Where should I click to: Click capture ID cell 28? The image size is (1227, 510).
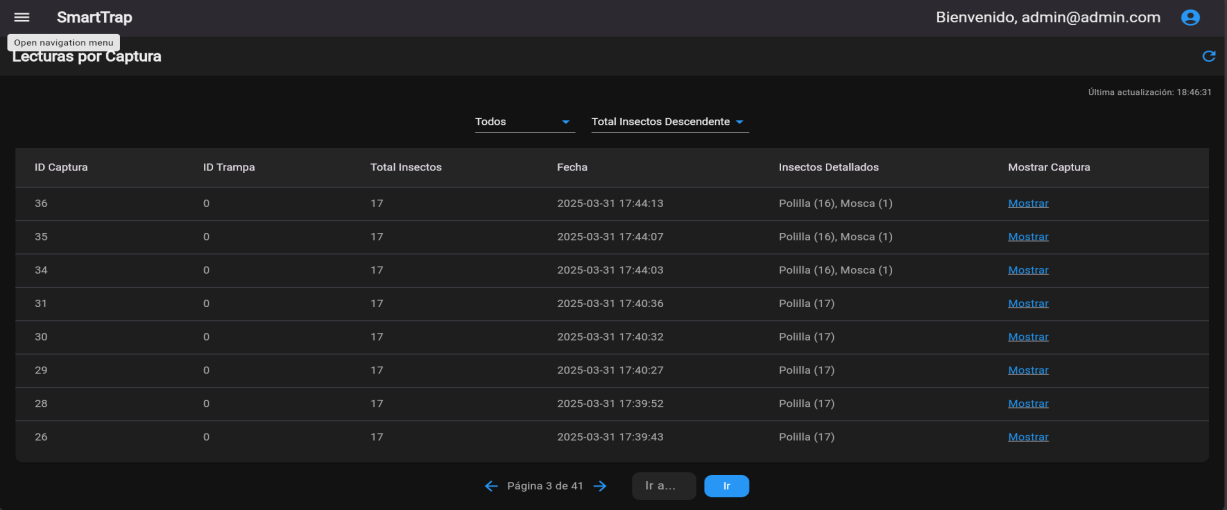tap(41, 404)
